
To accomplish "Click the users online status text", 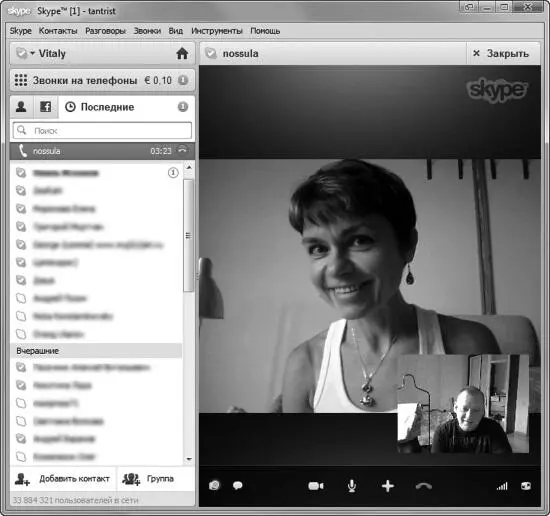I will tap(75, 500).
